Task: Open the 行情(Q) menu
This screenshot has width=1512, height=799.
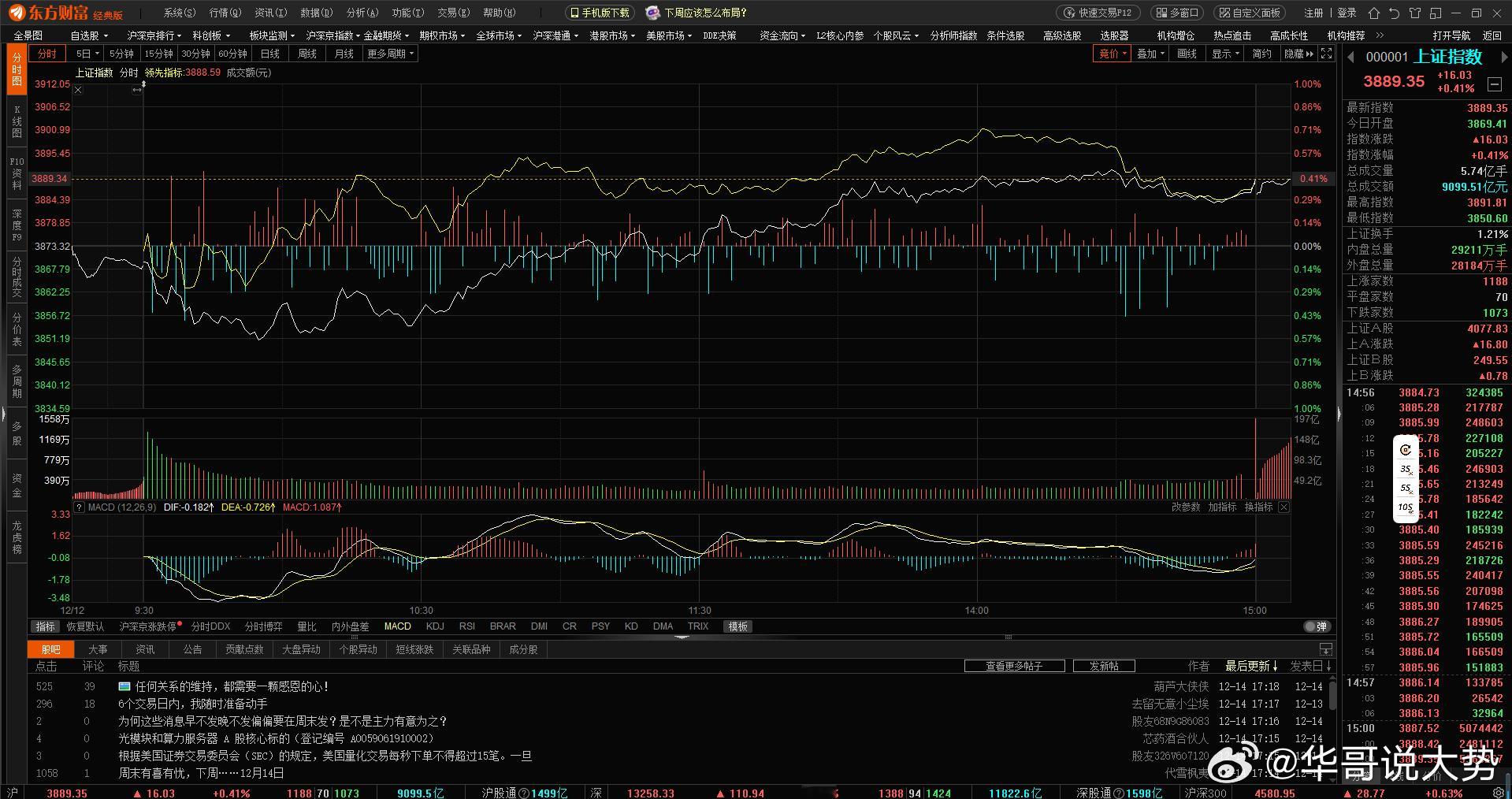Action: pos(225,13)
